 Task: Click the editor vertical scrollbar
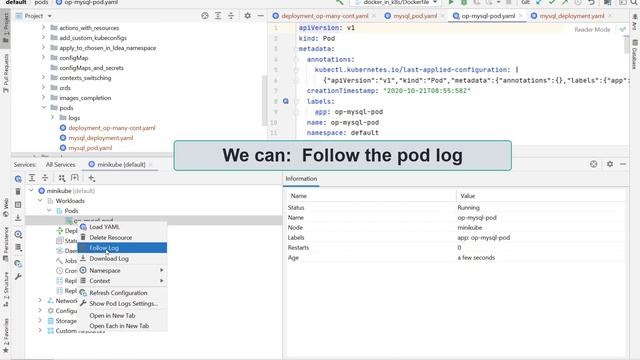(x=627, y=44)
